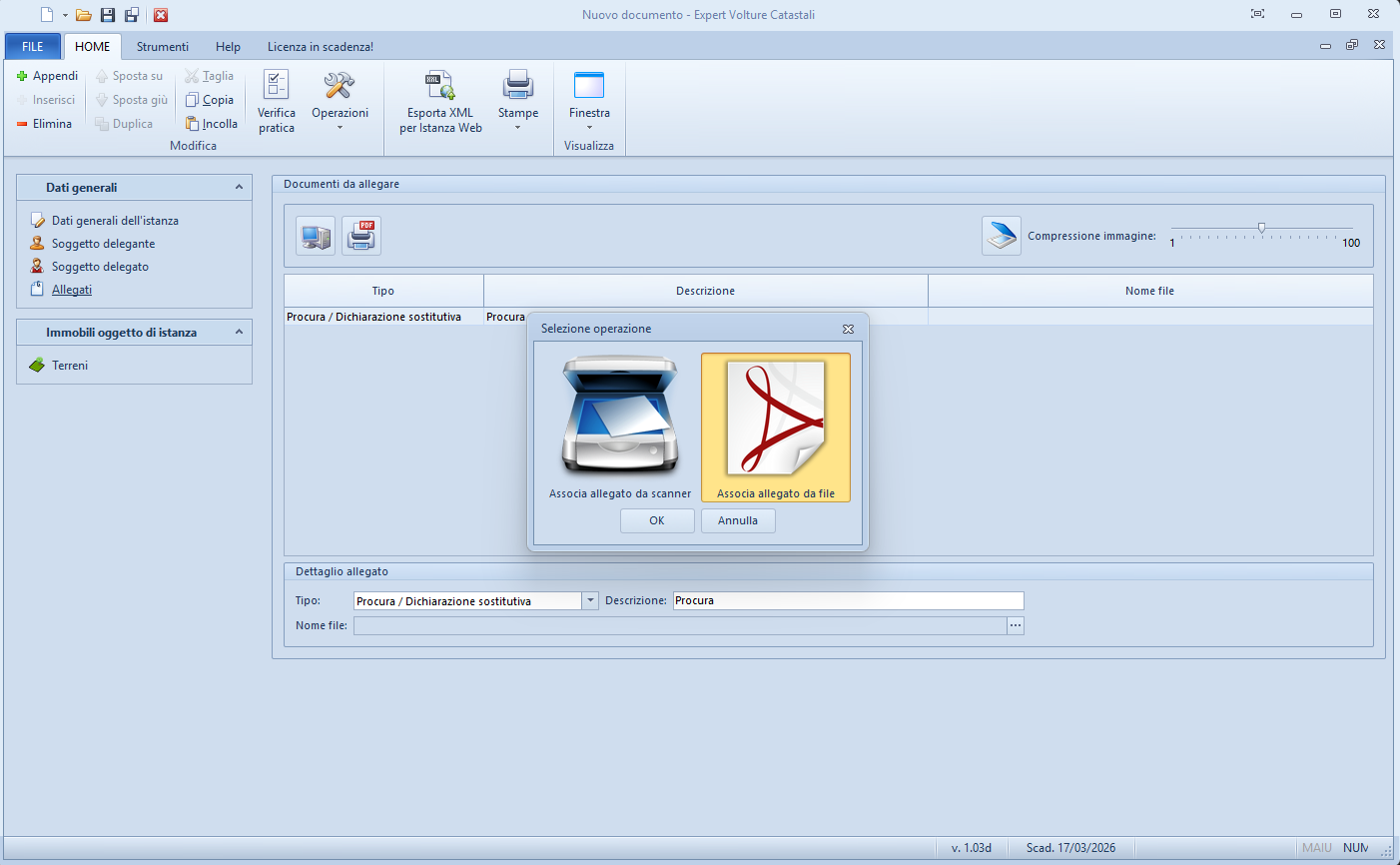Click Esporta XML per Istanza Web
Viewport: 1400px width, 865px height.
coord(440,100)
